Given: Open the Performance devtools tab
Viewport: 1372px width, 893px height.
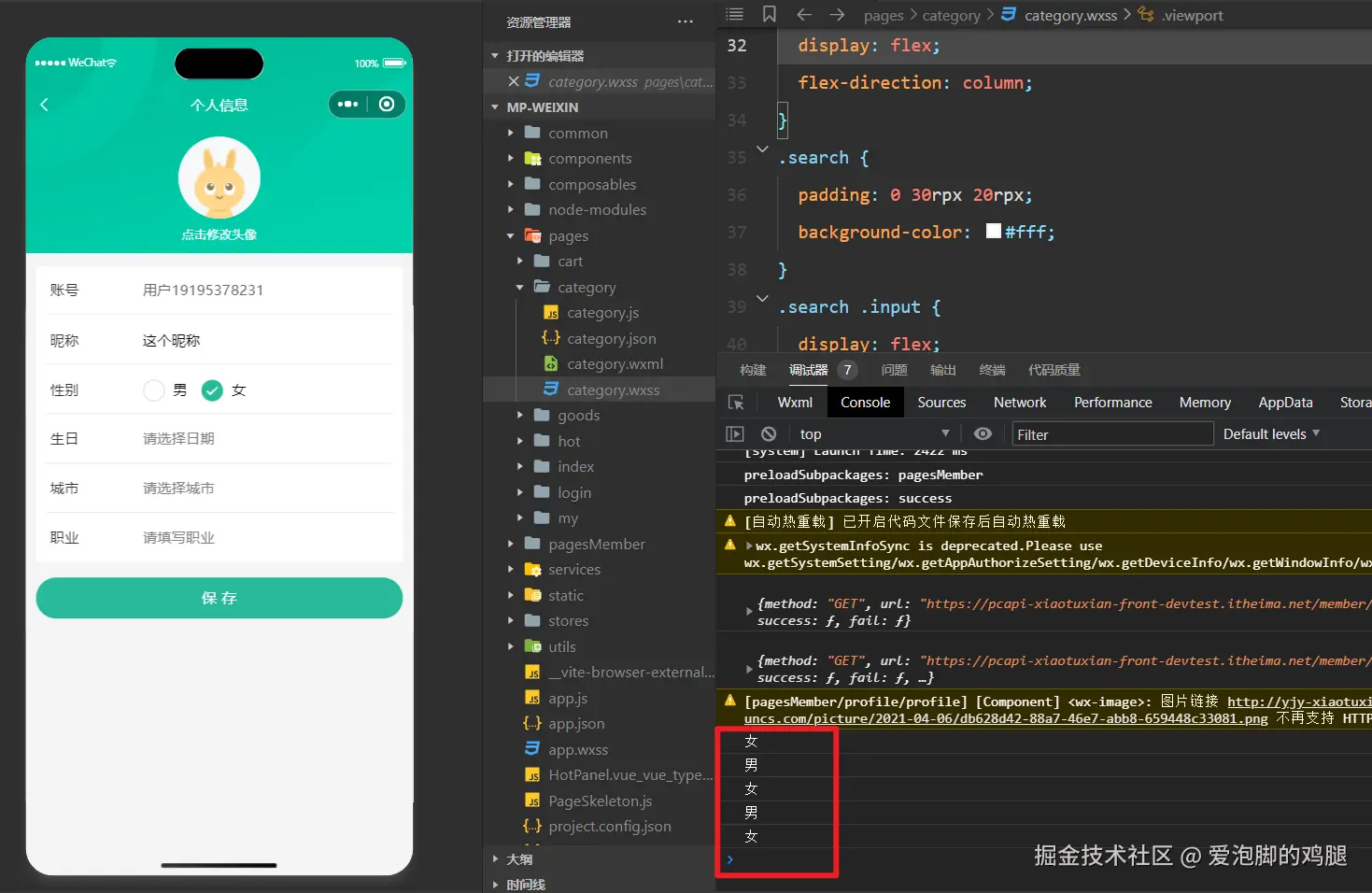Looking at the screenshot, I should point(1112,403).
